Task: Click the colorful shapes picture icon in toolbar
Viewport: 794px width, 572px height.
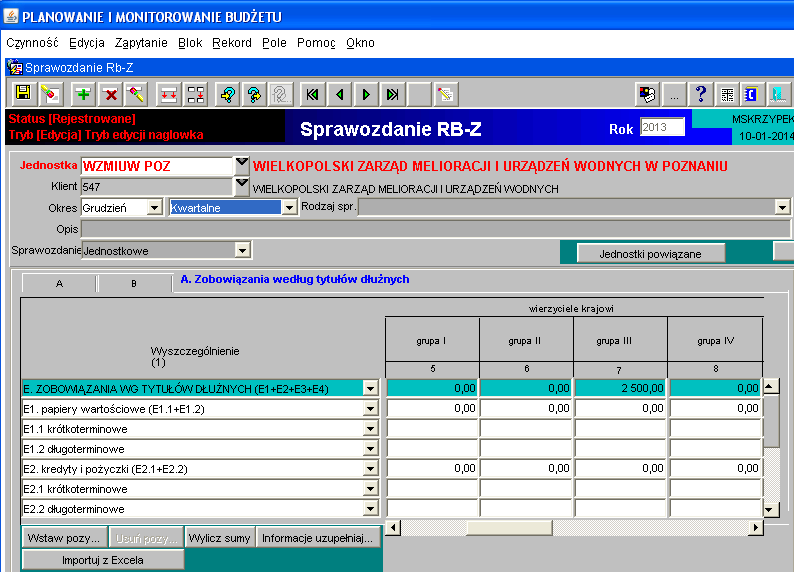Action: 648,94
